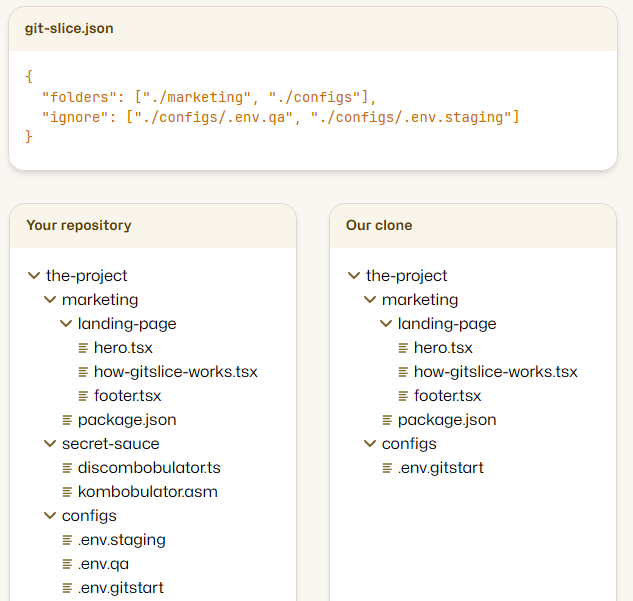This screenshot has height=601, width=633.
Task: Collapse marketing chevron in Your repository
Action: (51, 300)
